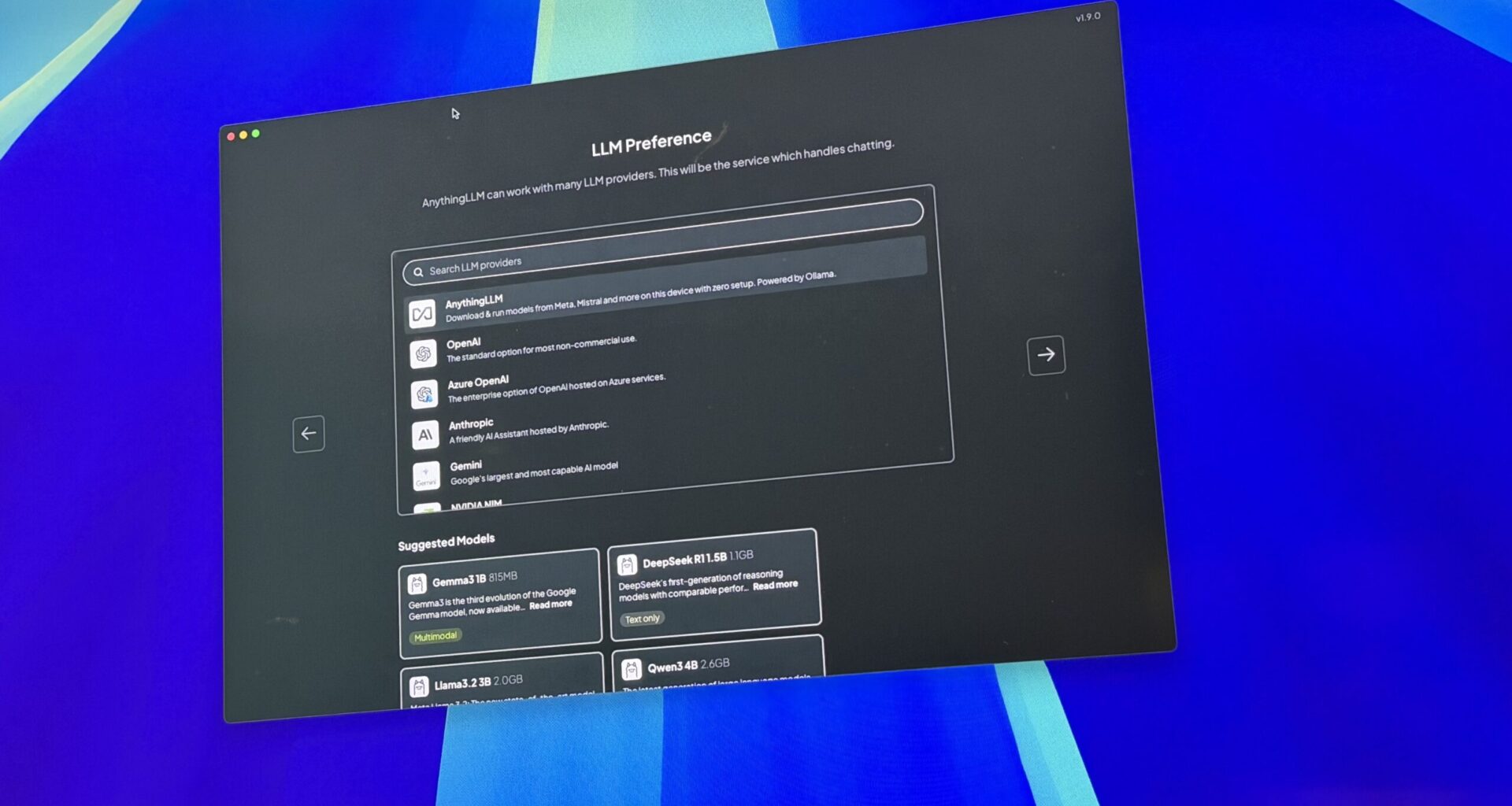Click the AnythingLLM provider logo icon
Screen dimensions: 1512x806
[422, 313]
